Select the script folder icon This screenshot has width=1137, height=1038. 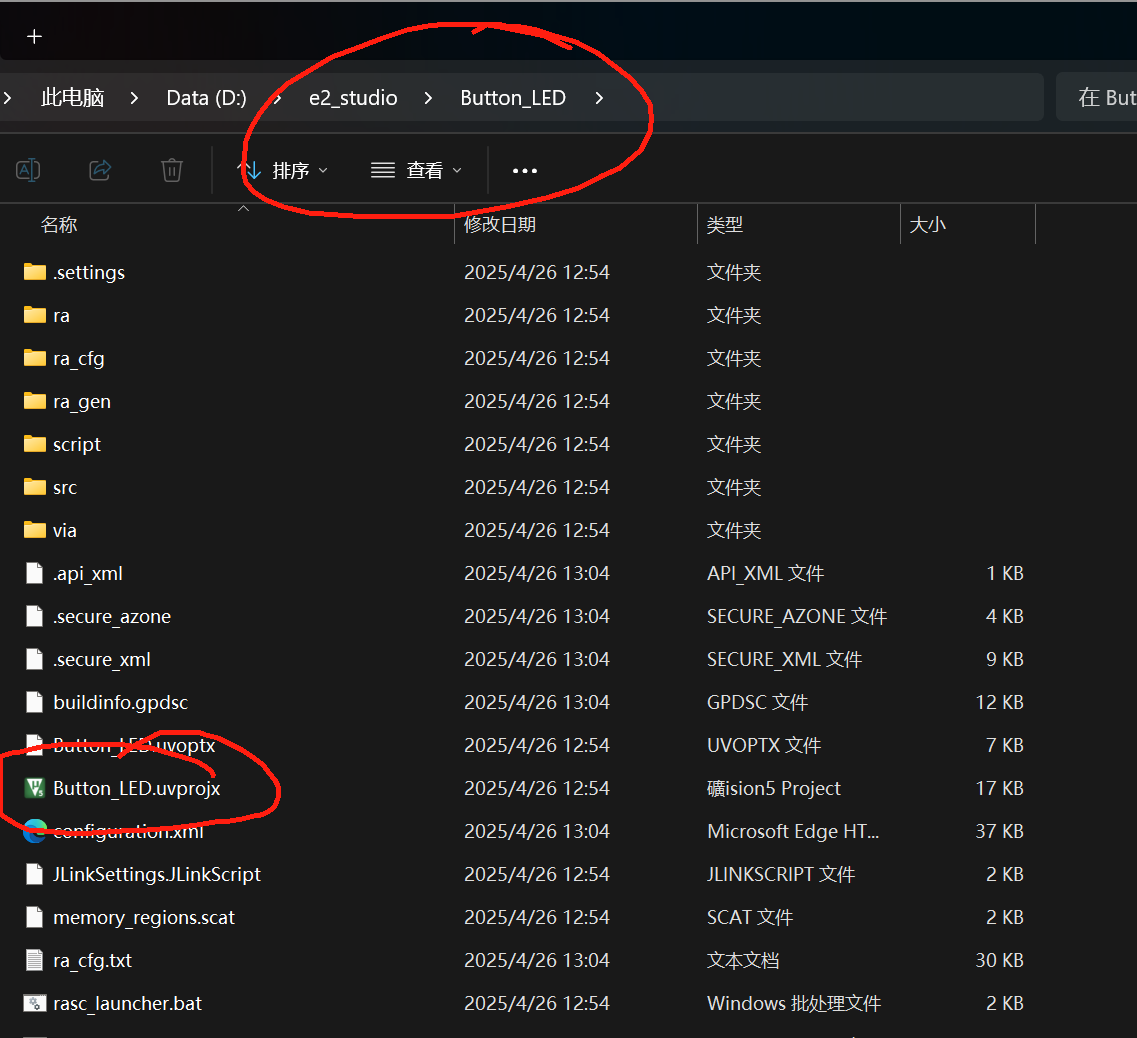pos(35,444)
